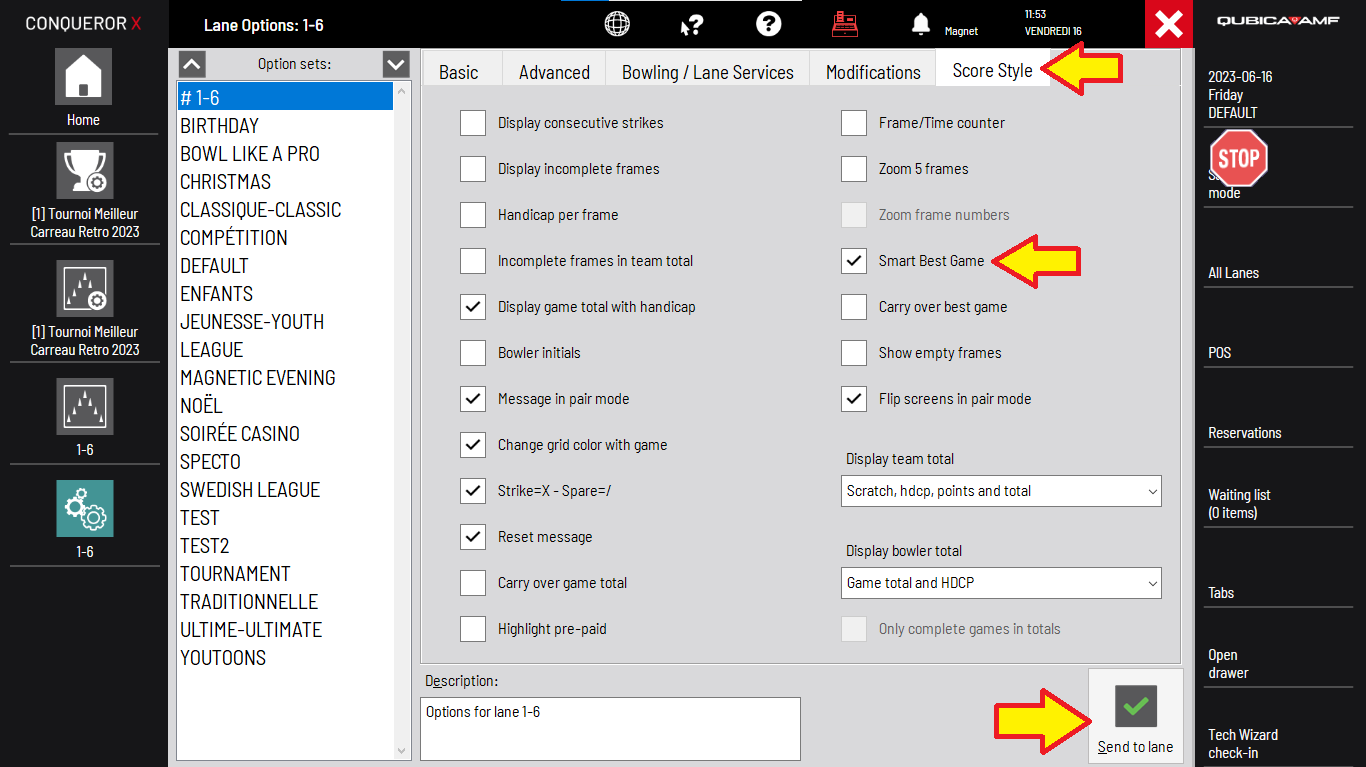Screen dimensions: 1366x767
Task: Open the Modifications tab
Action: (x=873, y=72)
